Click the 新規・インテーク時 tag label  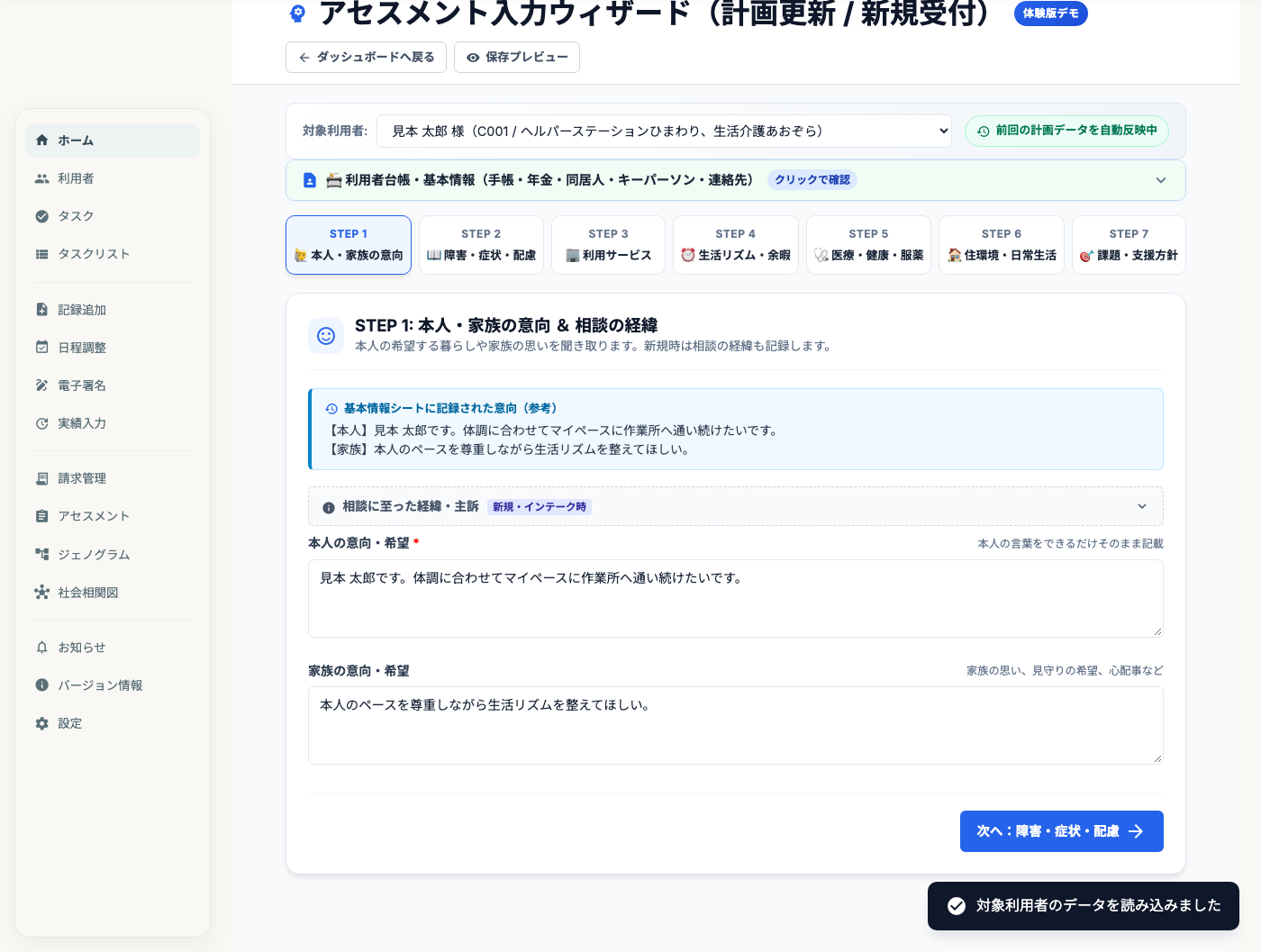pos(540,507)
